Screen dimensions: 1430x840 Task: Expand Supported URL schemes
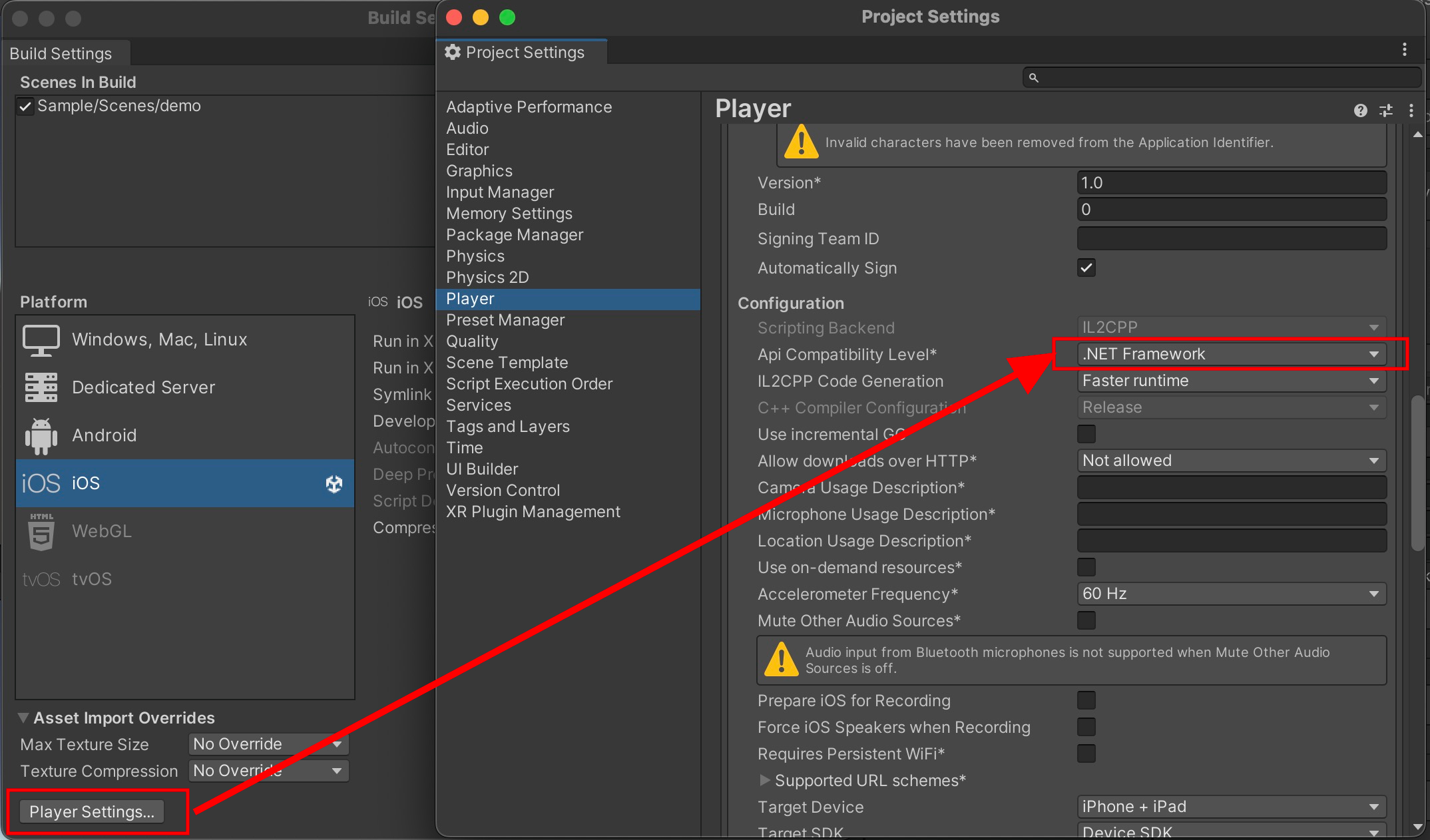click(x=764, y=781)
